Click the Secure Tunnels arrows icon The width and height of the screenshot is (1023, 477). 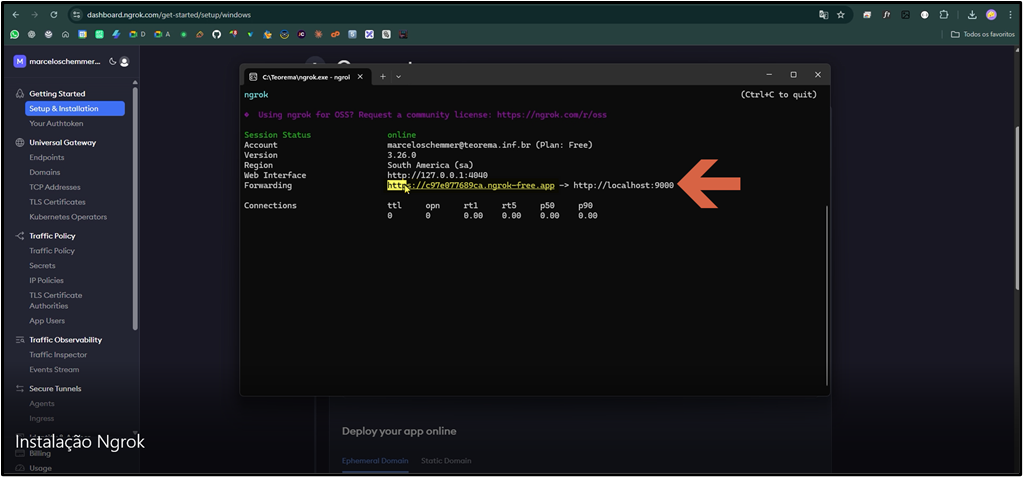[20, 388]
